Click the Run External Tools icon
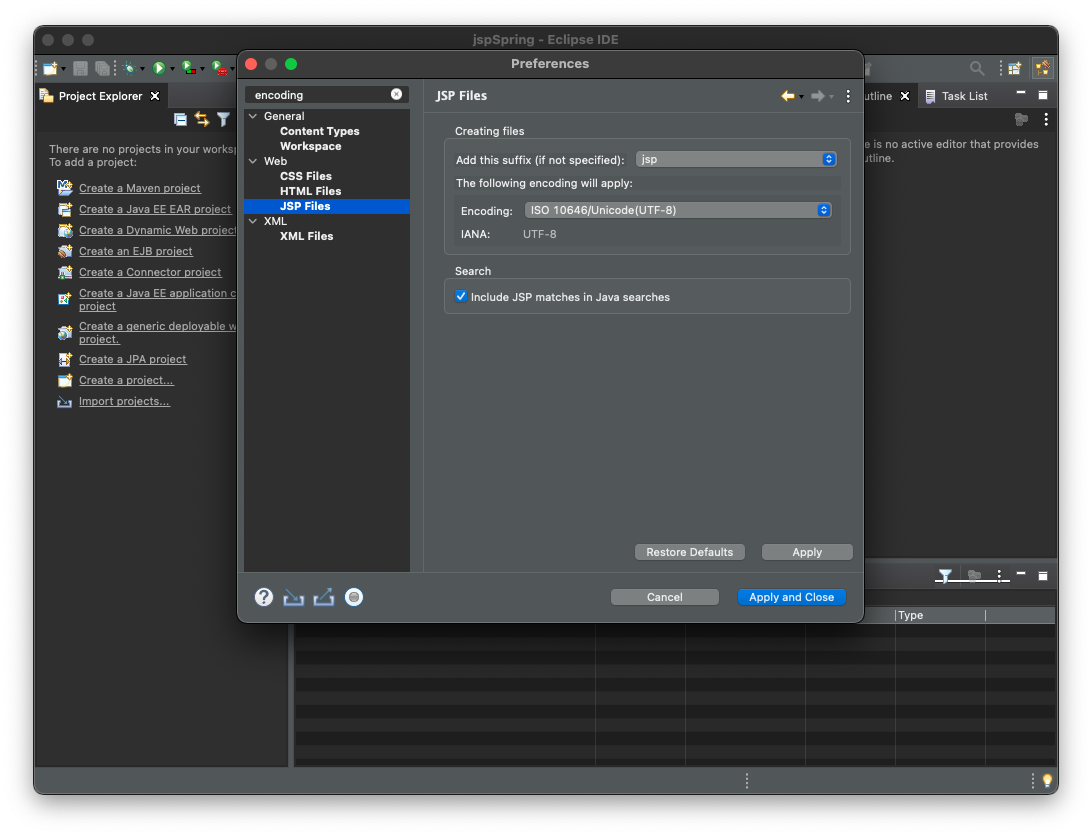 219,68
